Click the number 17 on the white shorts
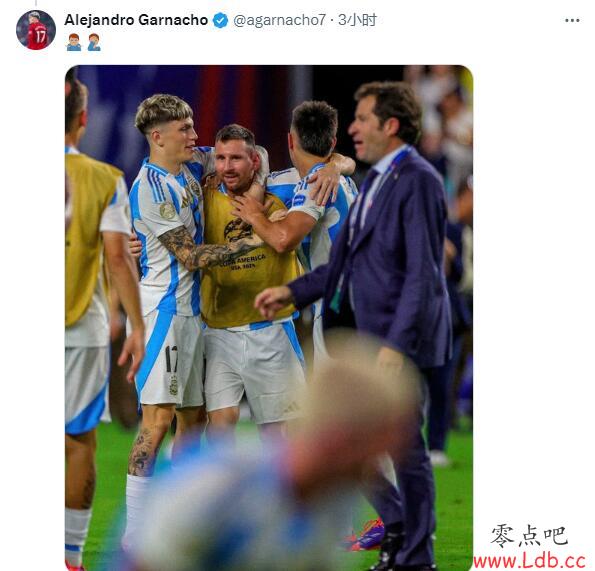Image resolution: width=595 pixels, height=571 pixels. coord(172,359)
